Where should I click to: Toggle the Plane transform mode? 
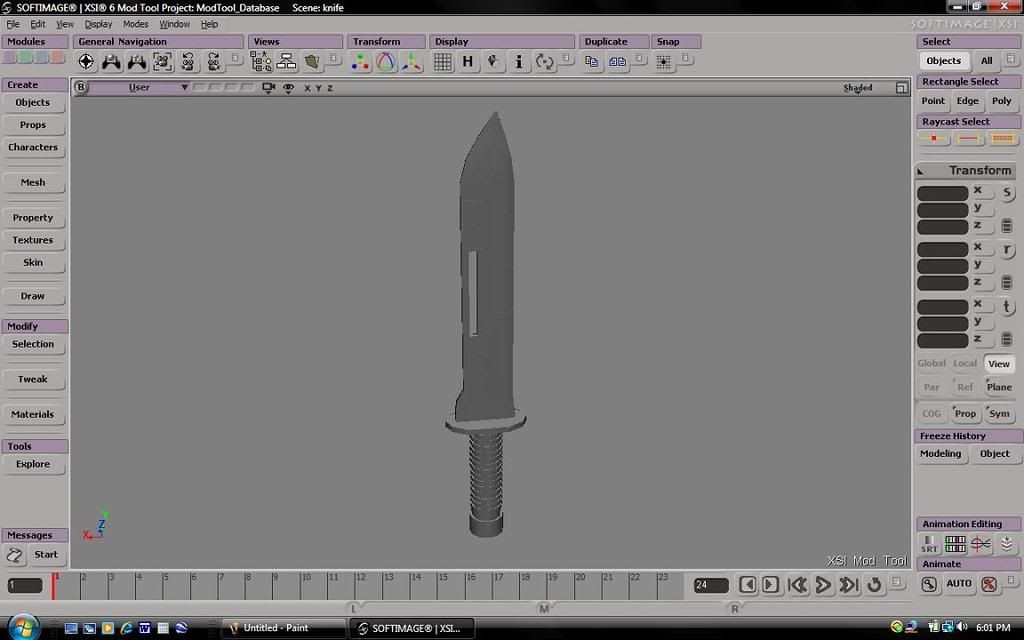click(x=999, y=387)
